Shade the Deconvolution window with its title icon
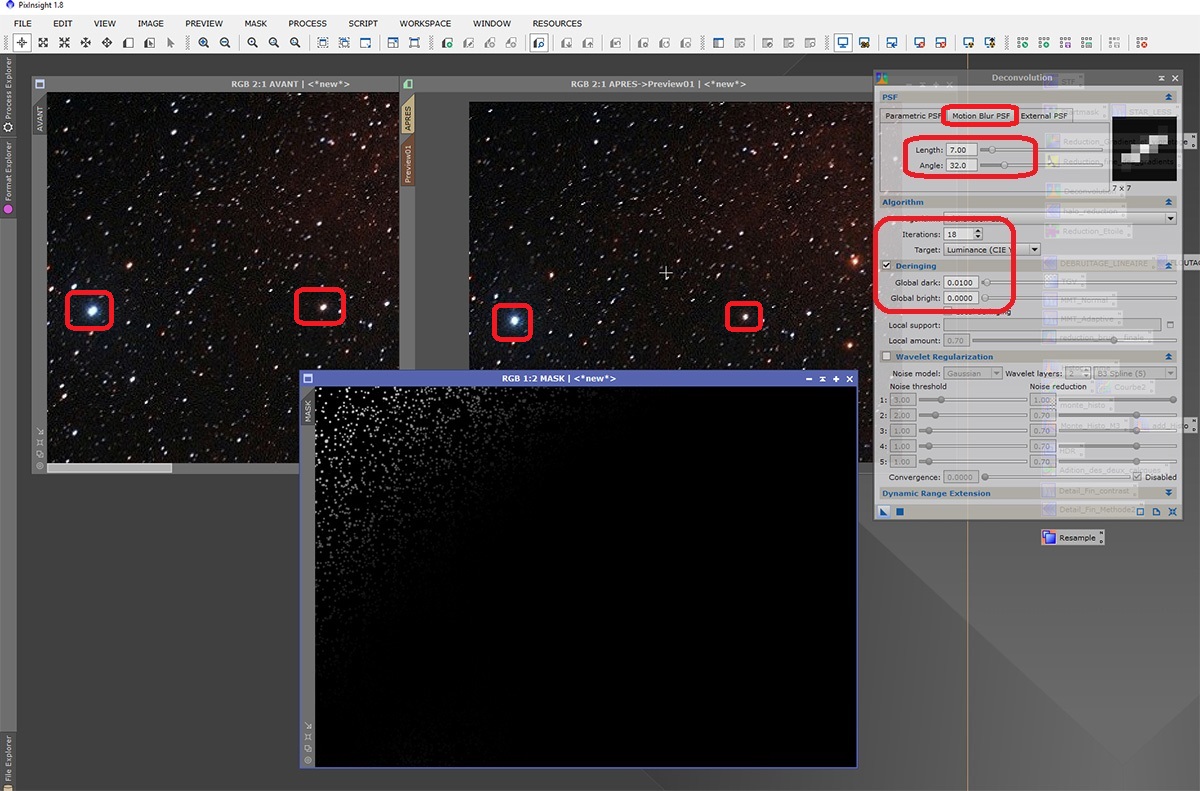This screenshot has height=791, width=1200. [x=1160, y=77]
